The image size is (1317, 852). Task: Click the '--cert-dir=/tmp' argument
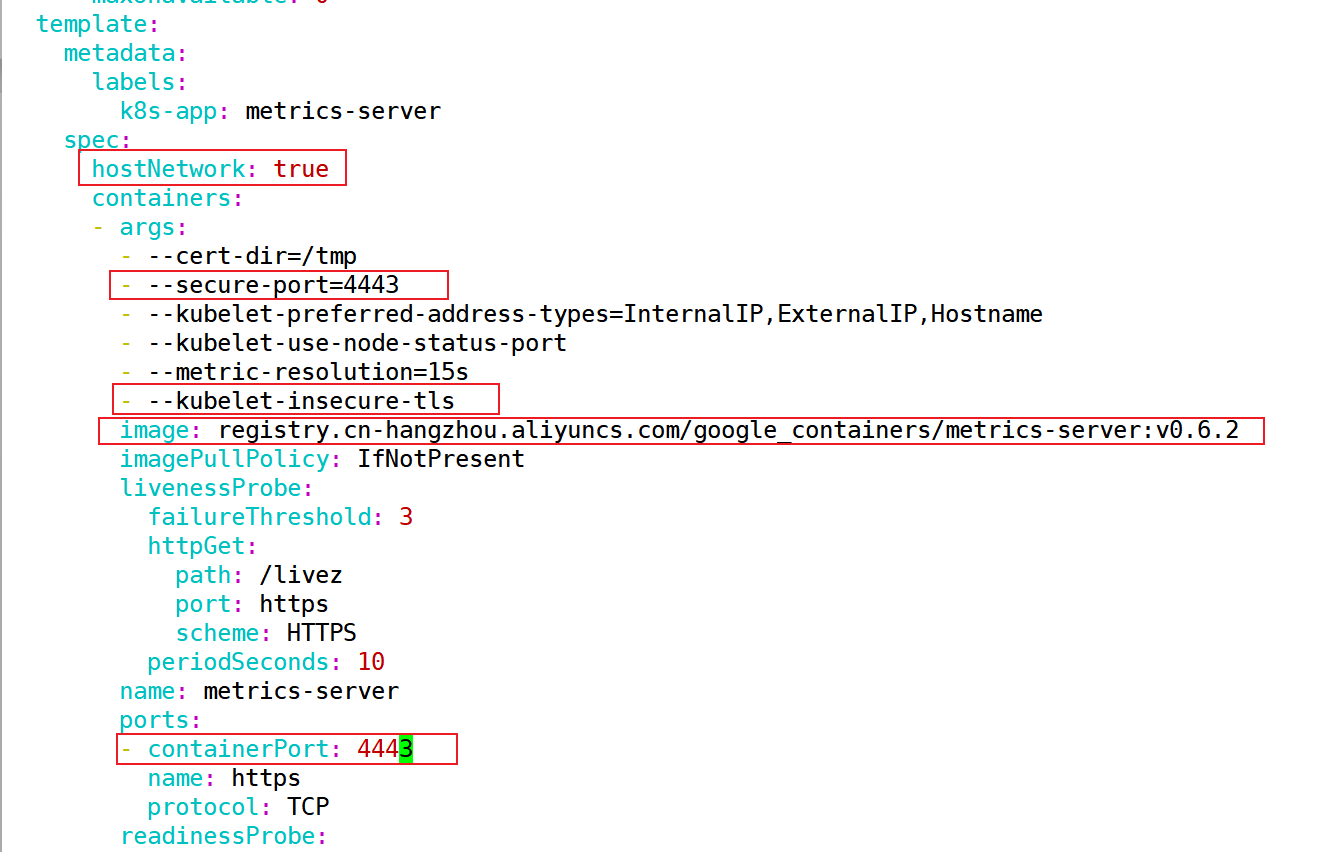pos(252,256)
